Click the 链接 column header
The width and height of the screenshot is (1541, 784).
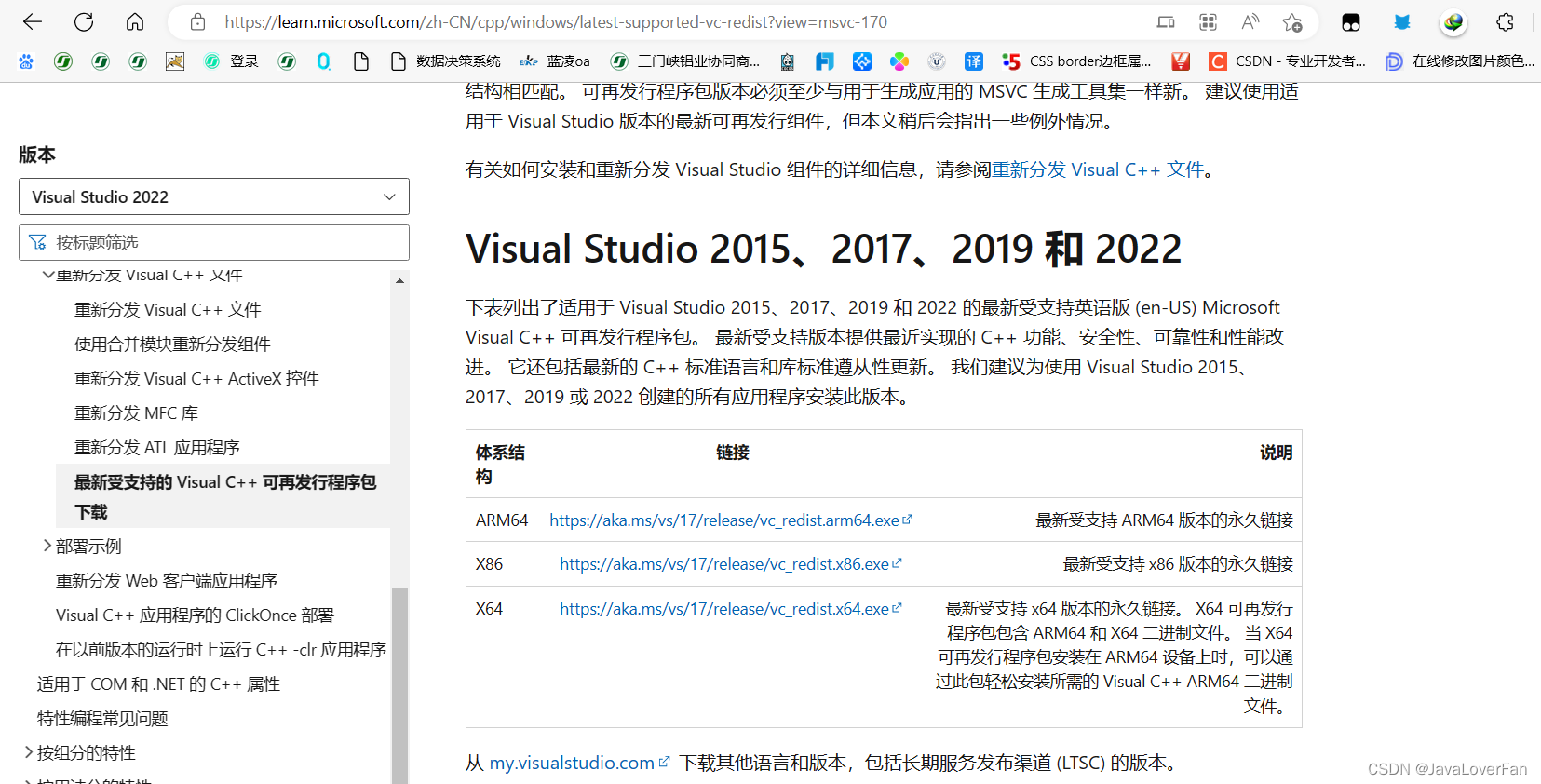click(x=733, y=453)
